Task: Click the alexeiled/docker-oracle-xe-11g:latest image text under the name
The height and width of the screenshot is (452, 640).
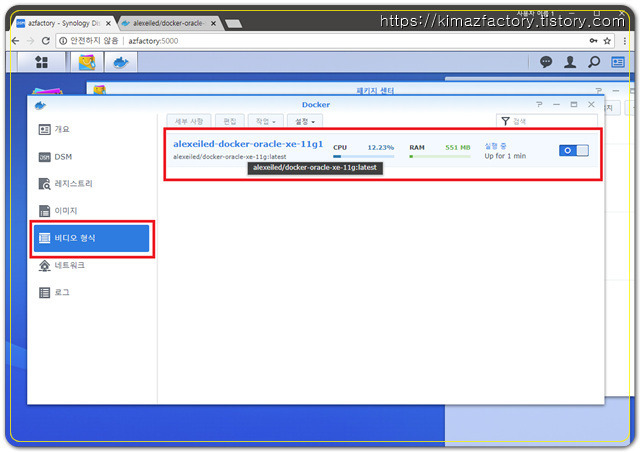Action: (x=229, y=157)
